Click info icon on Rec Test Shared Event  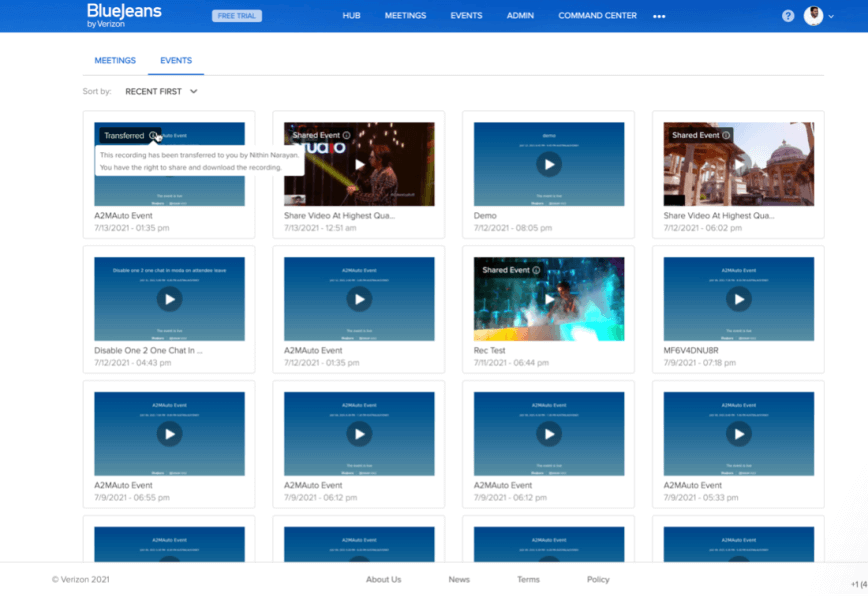click(536, 270)
